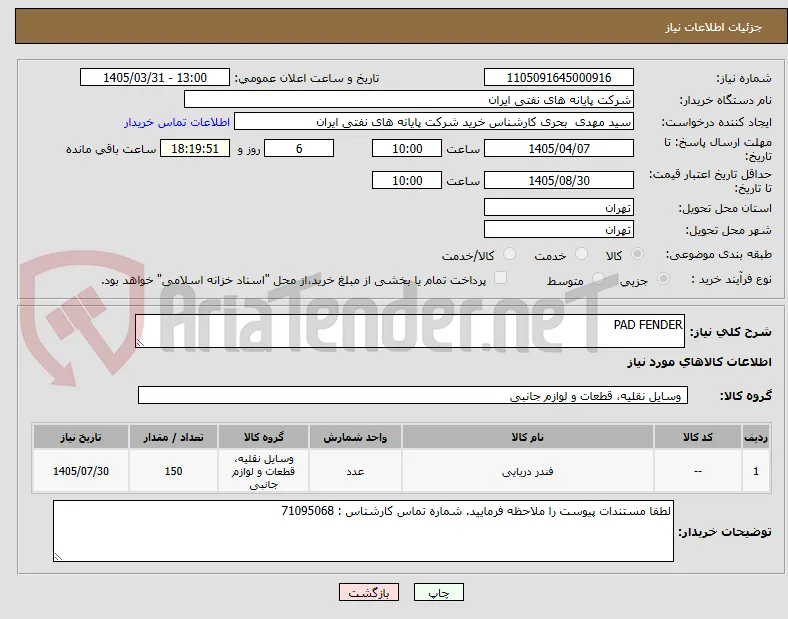Click the delivery city field تهران
Image resolution: width=788 pixels, height=619 pixels.
click(x=559, y=230)
